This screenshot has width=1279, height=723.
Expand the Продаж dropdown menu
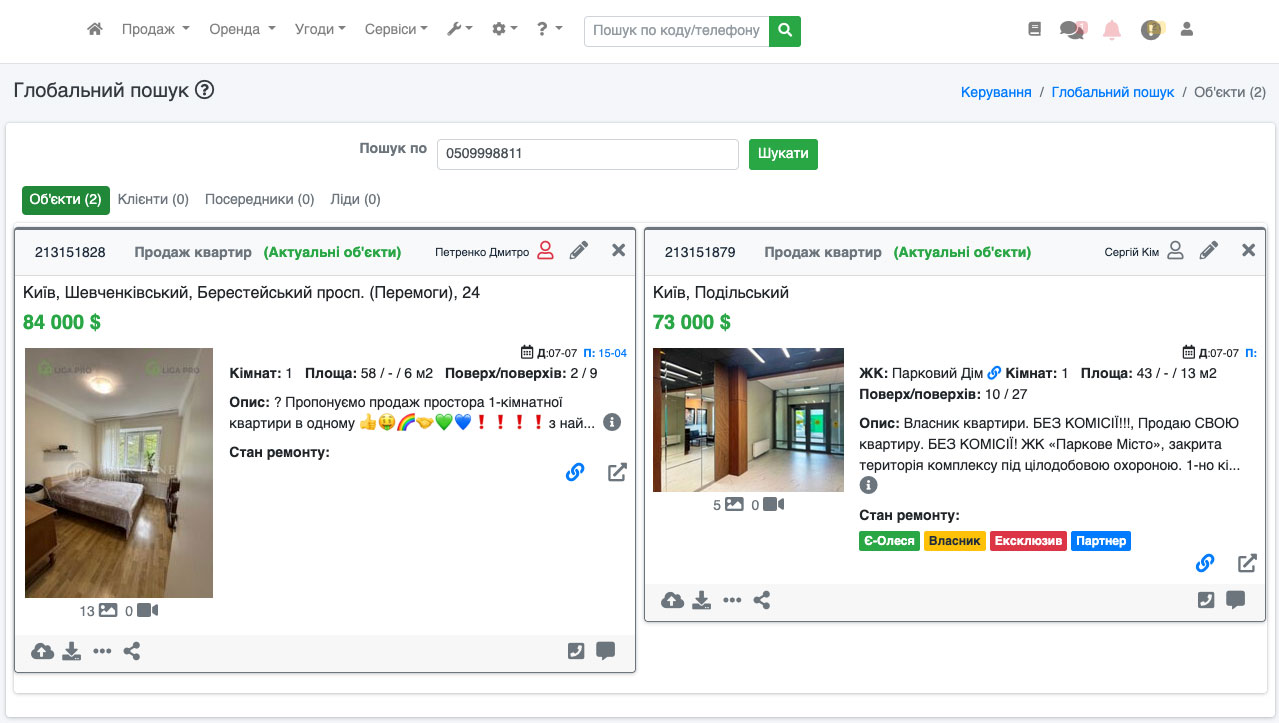point(155,30)
